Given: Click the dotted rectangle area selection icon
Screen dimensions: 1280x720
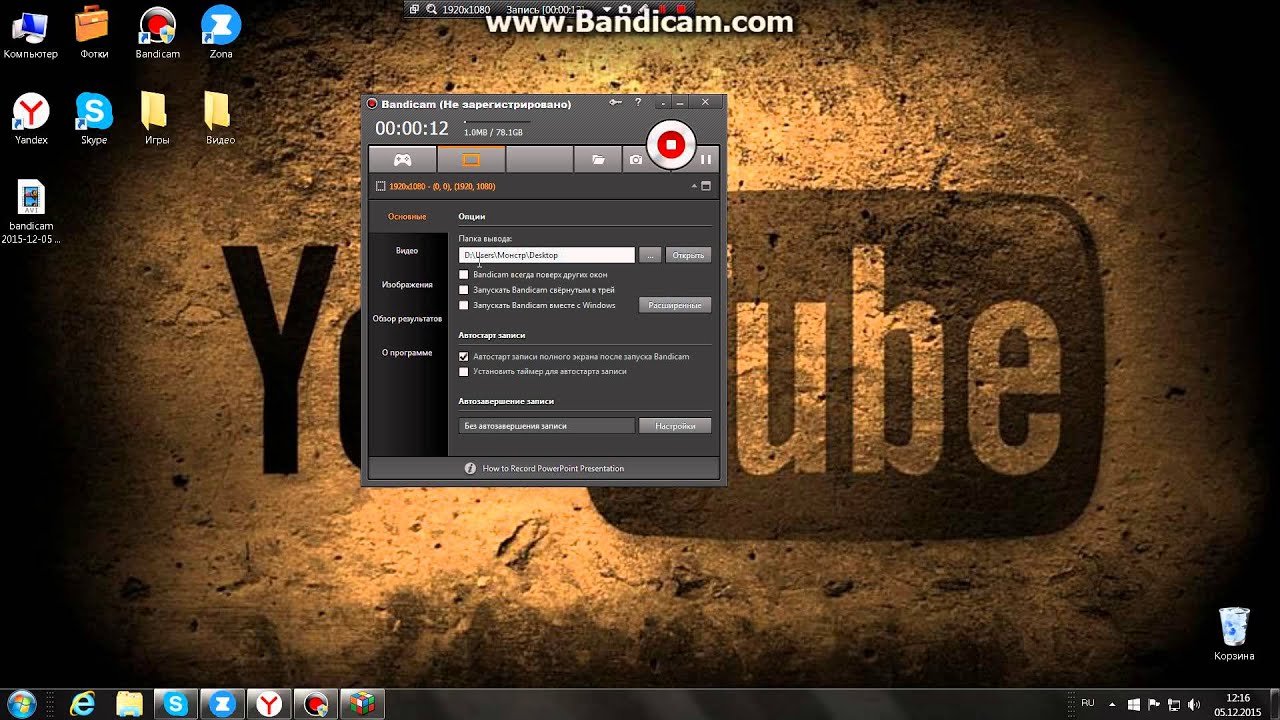Looking at the screenshot, I should pos(380,186).
